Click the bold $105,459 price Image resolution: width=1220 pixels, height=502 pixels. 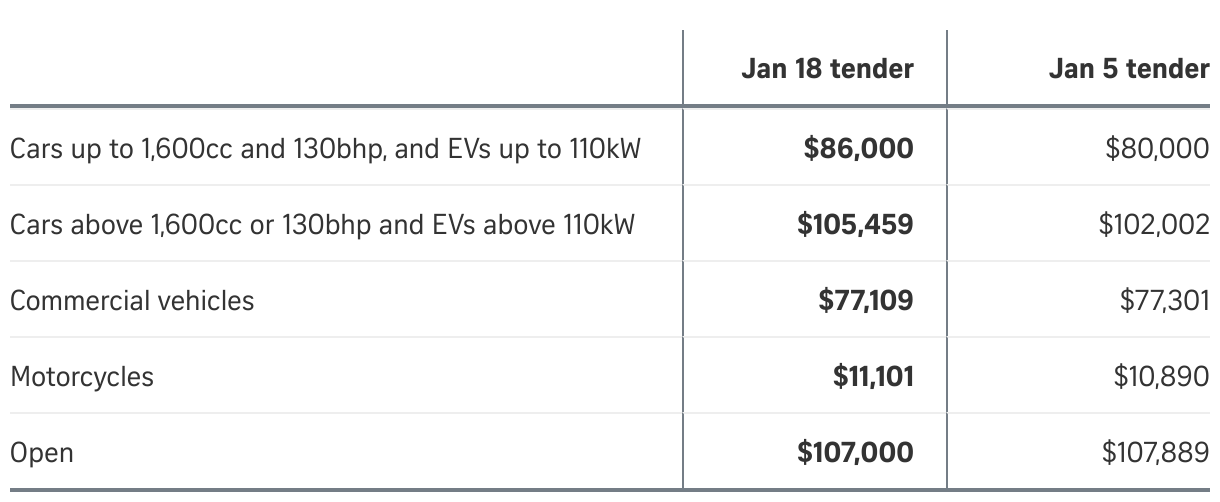(855, 224)
